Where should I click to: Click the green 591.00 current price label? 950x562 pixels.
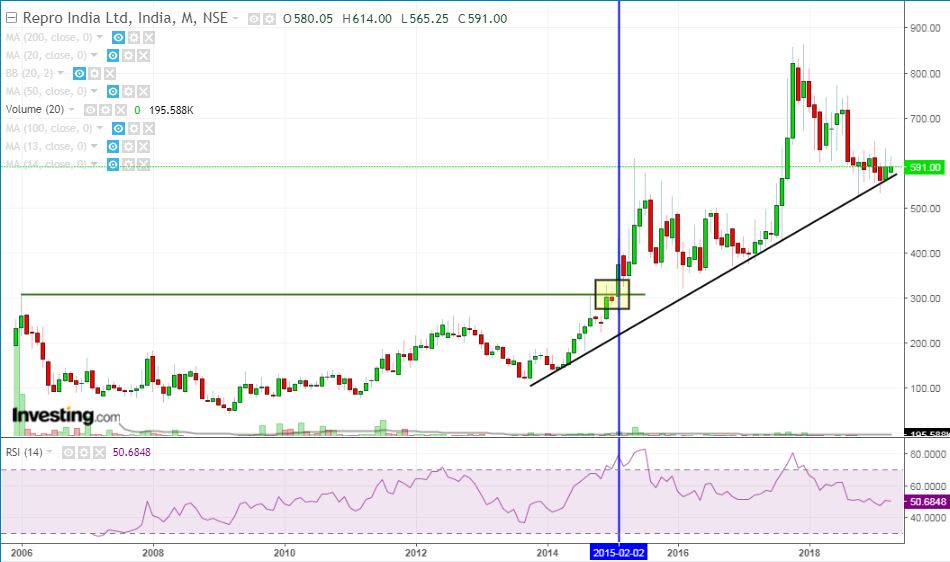coord(925,167)
